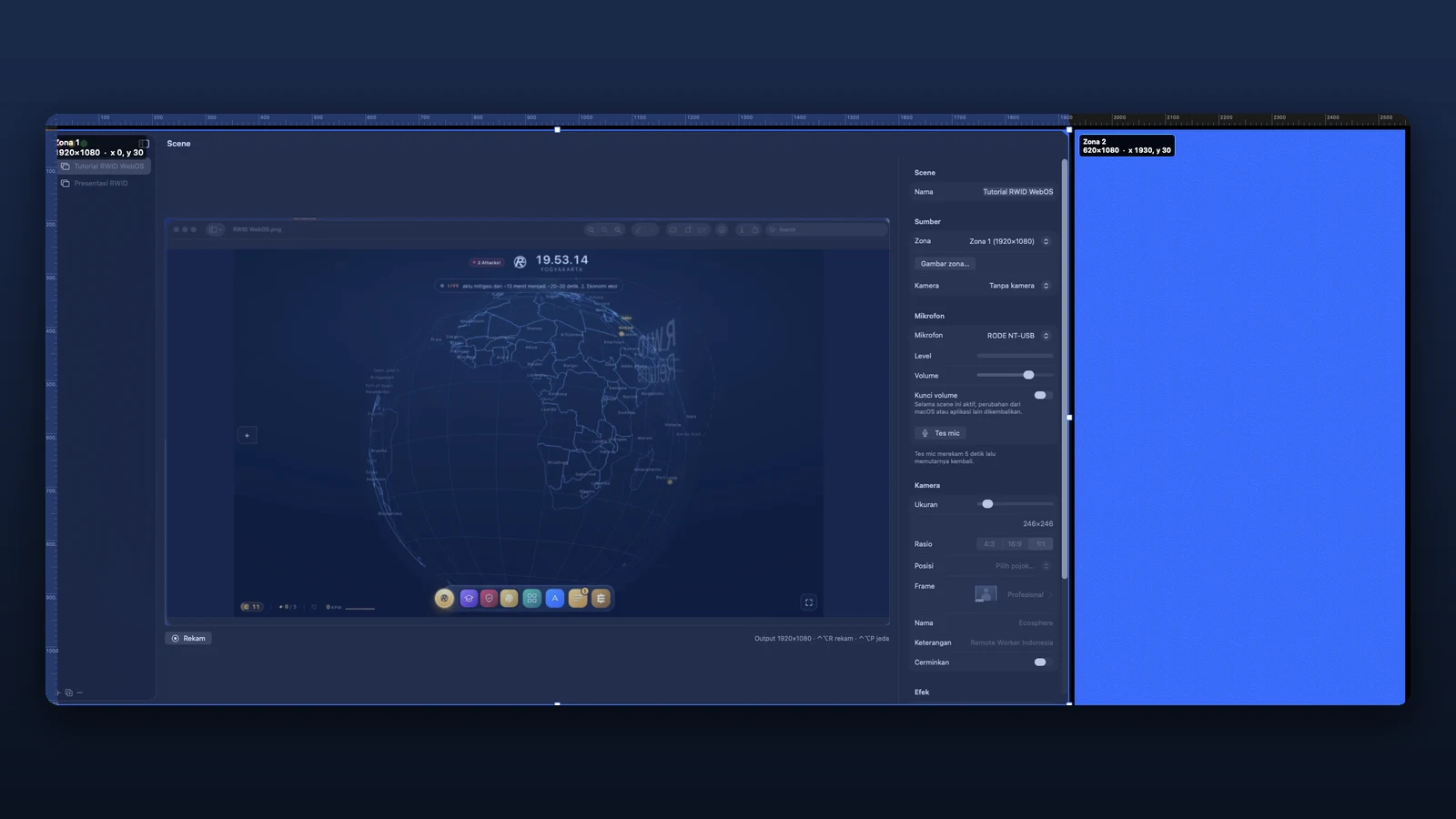Click the 2 Attacks! badge in preview
Image resolution: width=1456 pixels, height=819 pixels.
(x=487, y=262)
